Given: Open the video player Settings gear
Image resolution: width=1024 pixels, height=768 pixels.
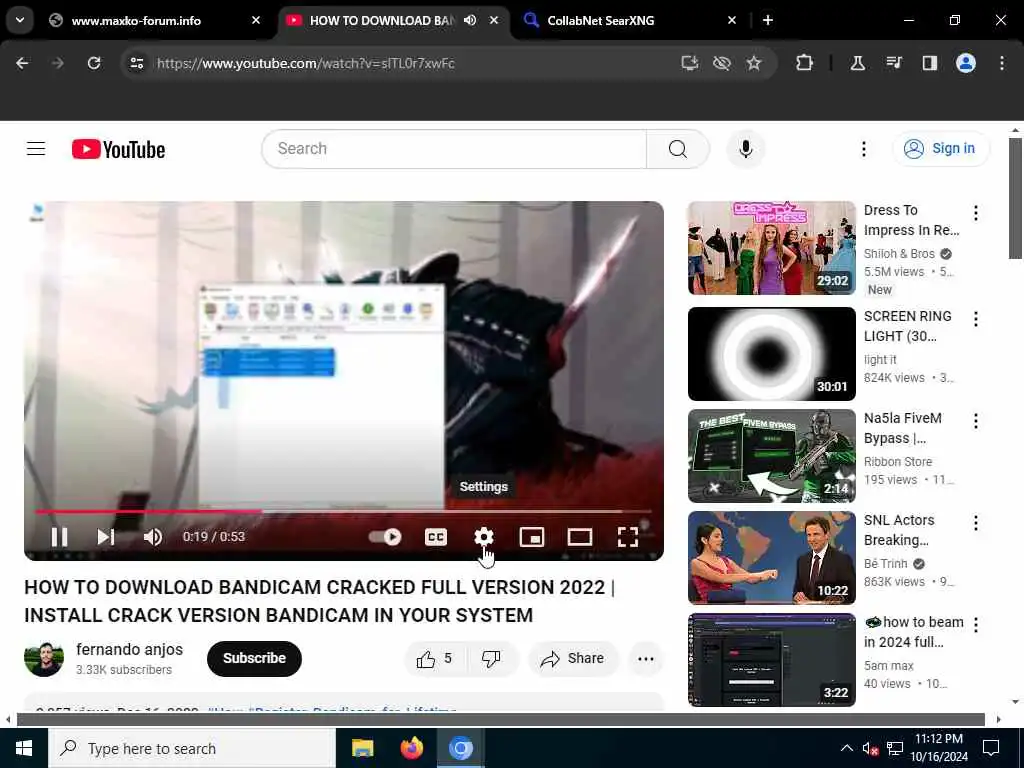Looking at the screenshot, I should coord(483,537).
